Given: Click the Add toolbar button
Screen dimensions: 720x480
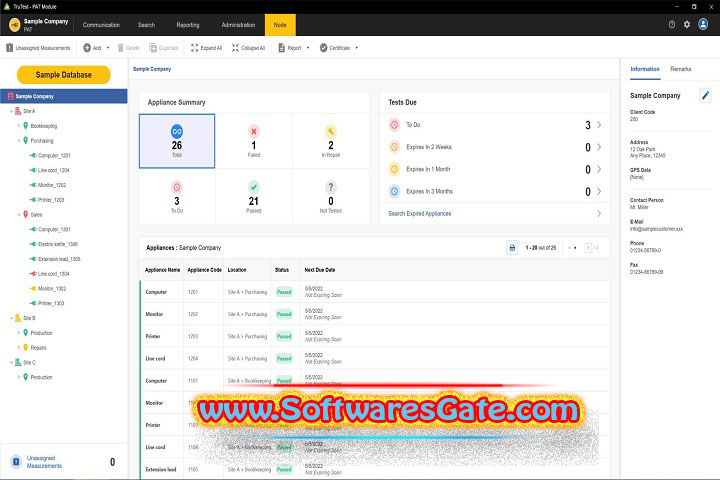Looking at the screenshot, I should tap(92, 48).
